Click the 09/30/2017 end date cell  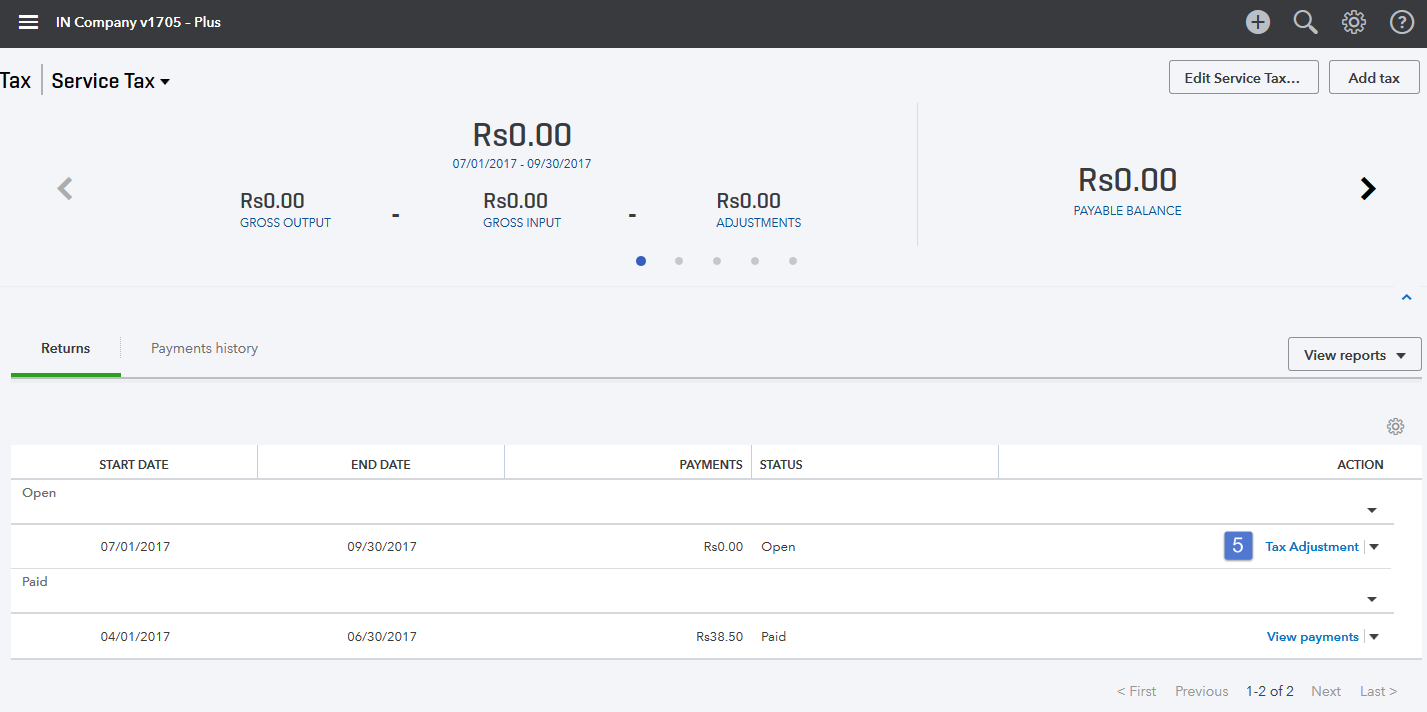[x=382, y=547]
